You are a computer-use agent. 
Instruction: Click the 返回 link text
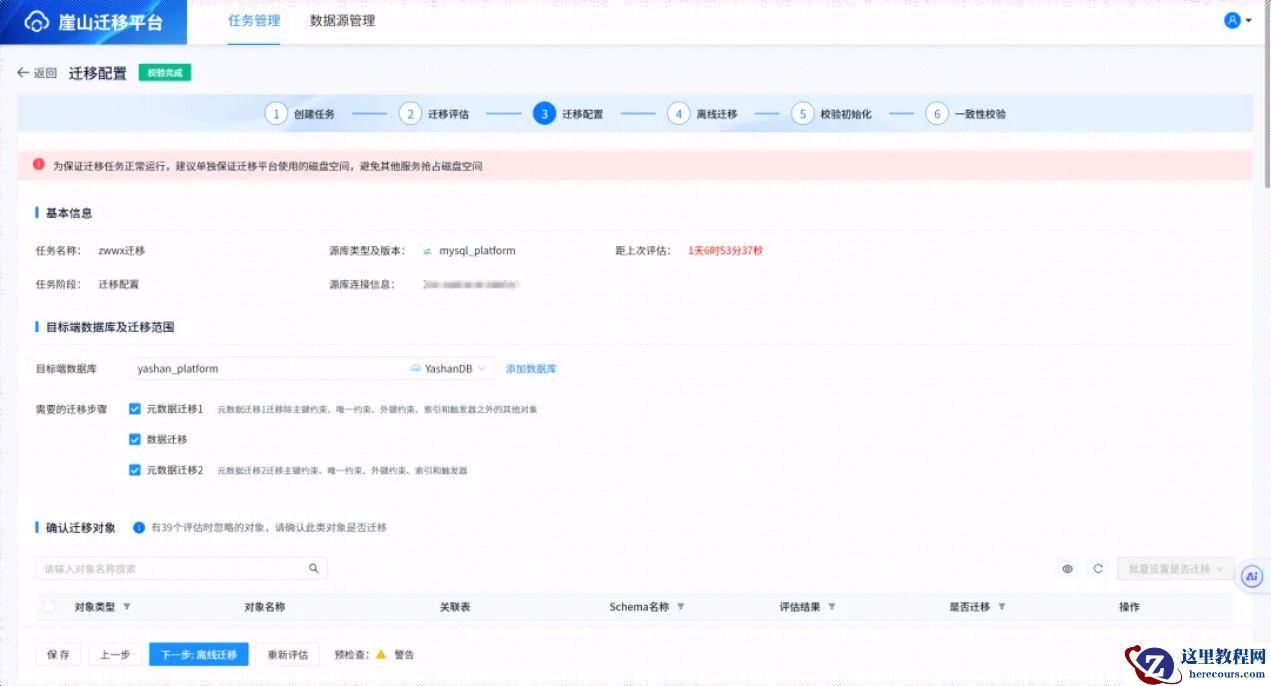pyautogui.click(x=45, y=73)
